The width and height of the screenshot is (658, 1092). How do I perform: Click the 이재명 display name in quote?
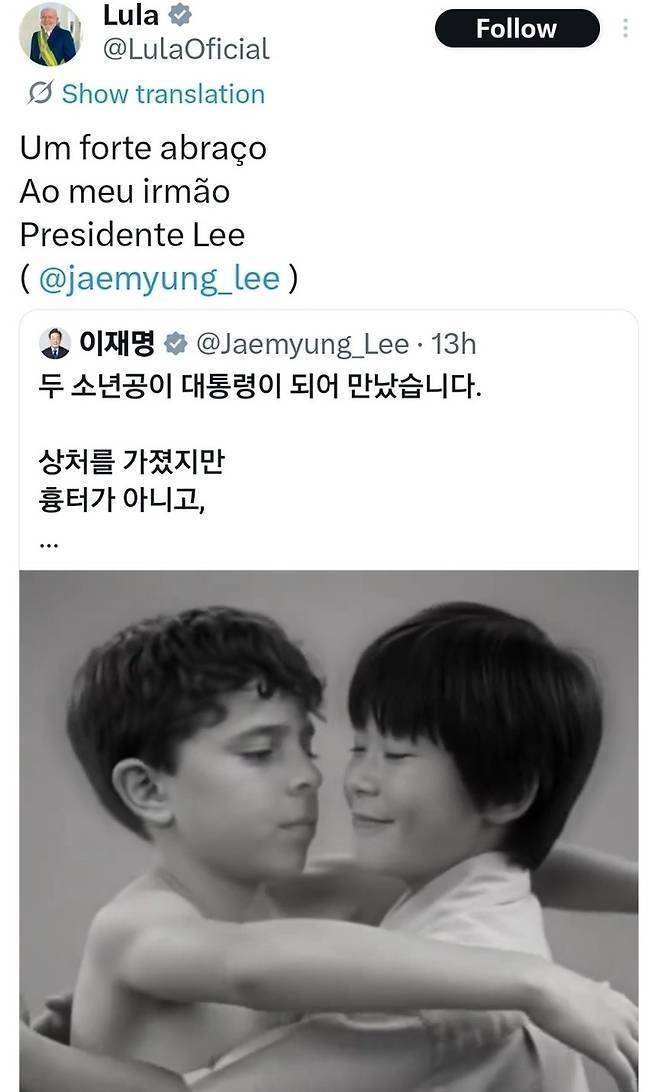tap(116, 345)
